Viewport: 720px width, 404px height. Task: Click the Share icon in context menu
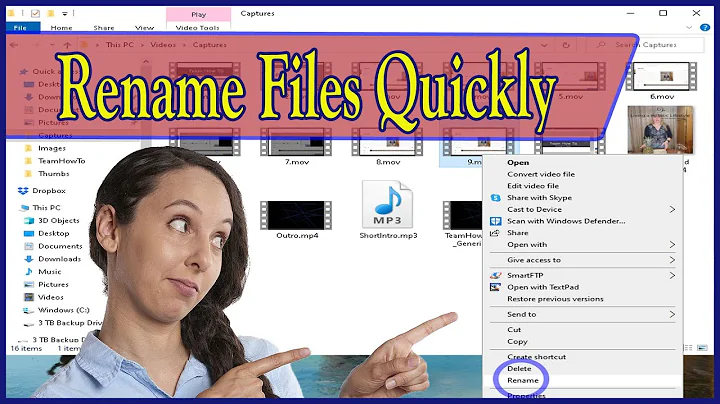tap(495, 233)
